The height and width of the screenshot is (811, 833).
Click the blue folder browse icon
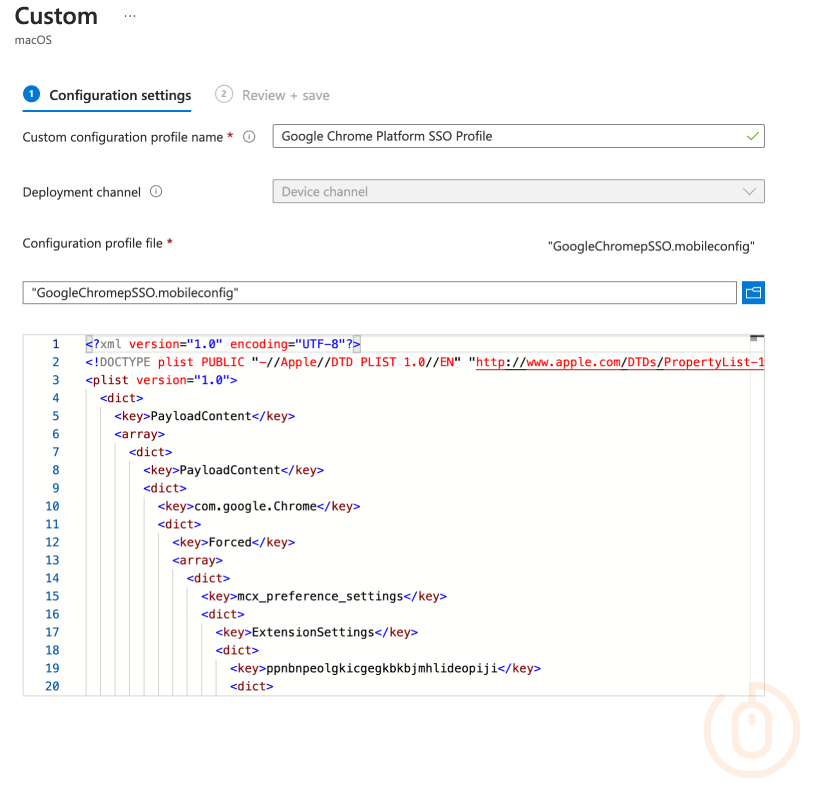coord(753,292)
